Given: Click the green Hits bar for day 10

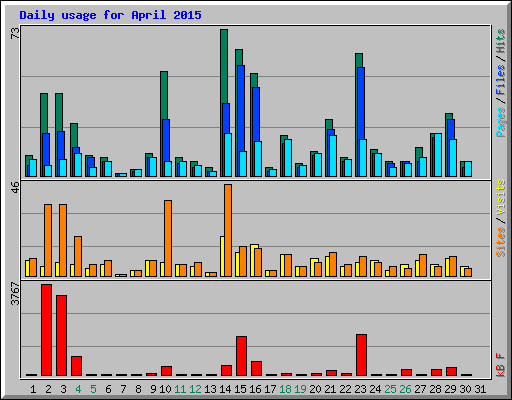Looking at the screenshot, I should [x=164, y=95].
